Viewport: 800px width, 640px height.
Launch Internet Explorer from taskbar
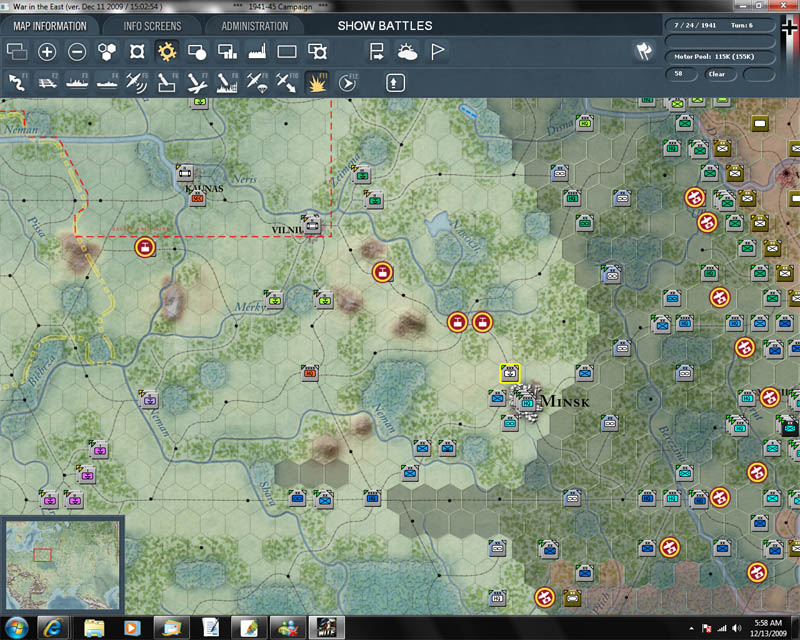click(53, 628)
